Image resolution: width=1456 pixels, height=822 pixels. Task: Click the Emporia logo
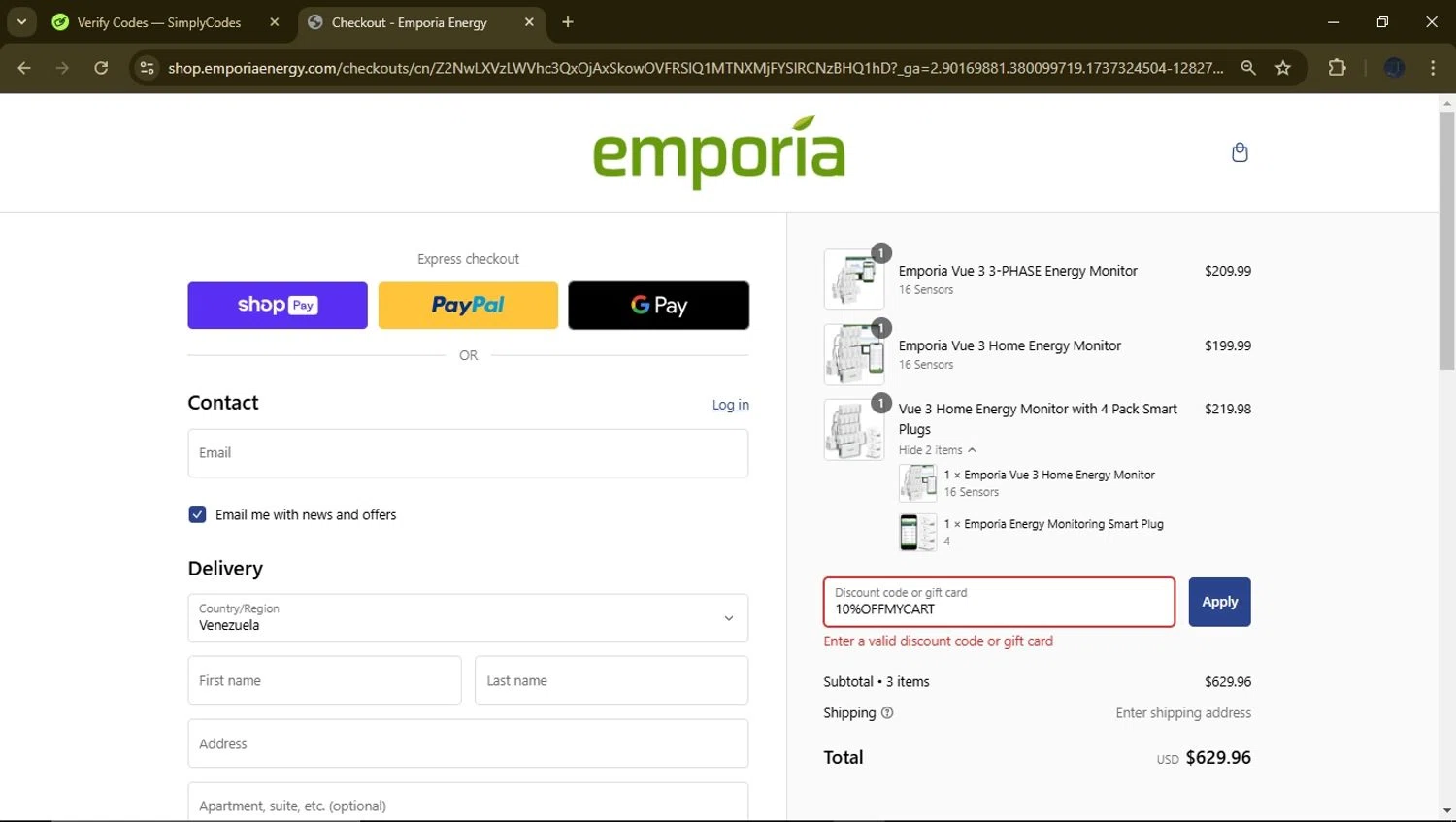(719, 152)
